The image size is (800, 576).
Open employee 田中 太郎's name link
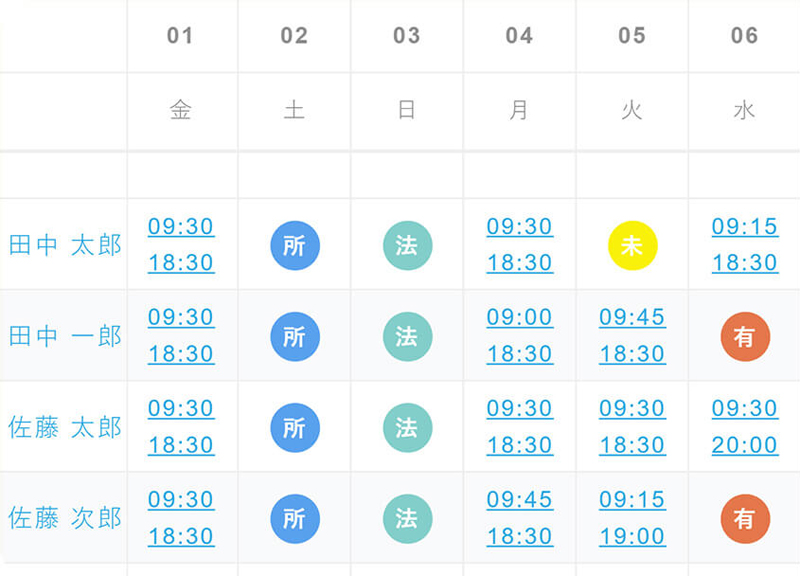(65, 245)
